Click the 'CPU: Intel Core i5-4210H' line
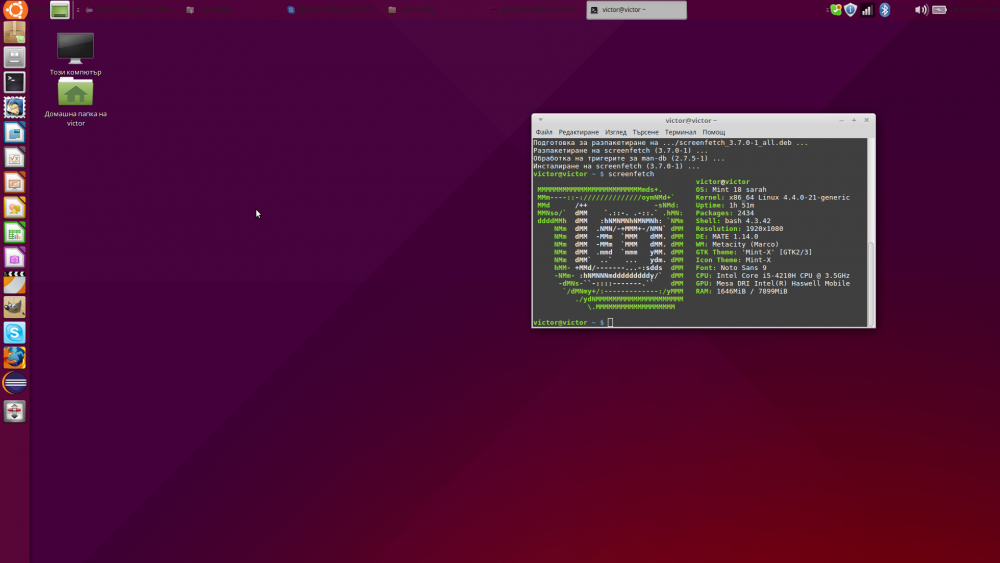The image size is (1000, 563). 772,275
